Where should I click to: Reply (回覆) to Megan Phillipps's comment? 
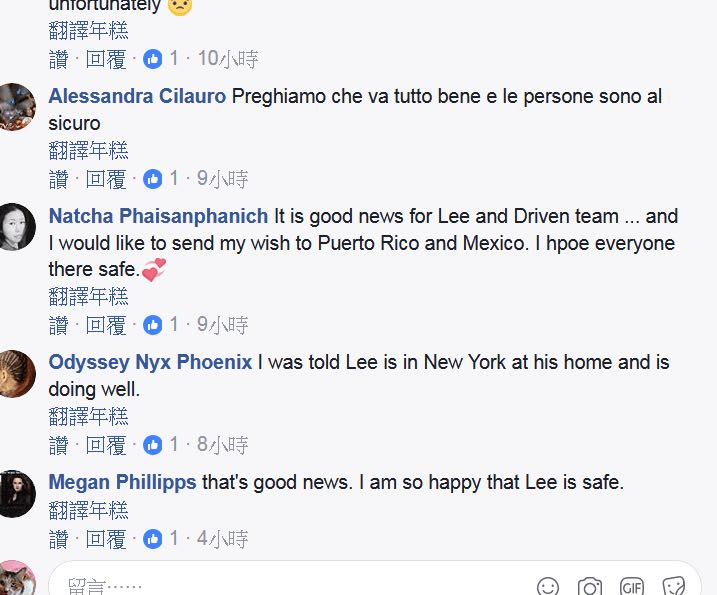point(106,539)
